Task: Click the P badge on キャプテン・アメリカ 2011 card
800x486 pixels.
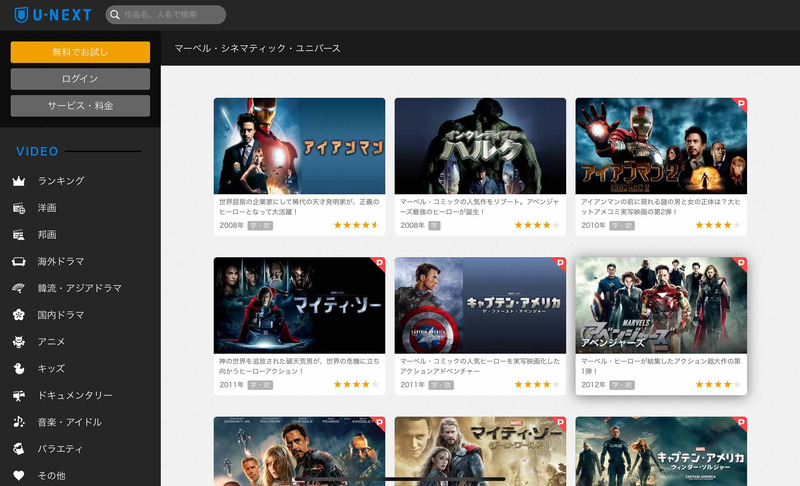Action: pos(560,263)
